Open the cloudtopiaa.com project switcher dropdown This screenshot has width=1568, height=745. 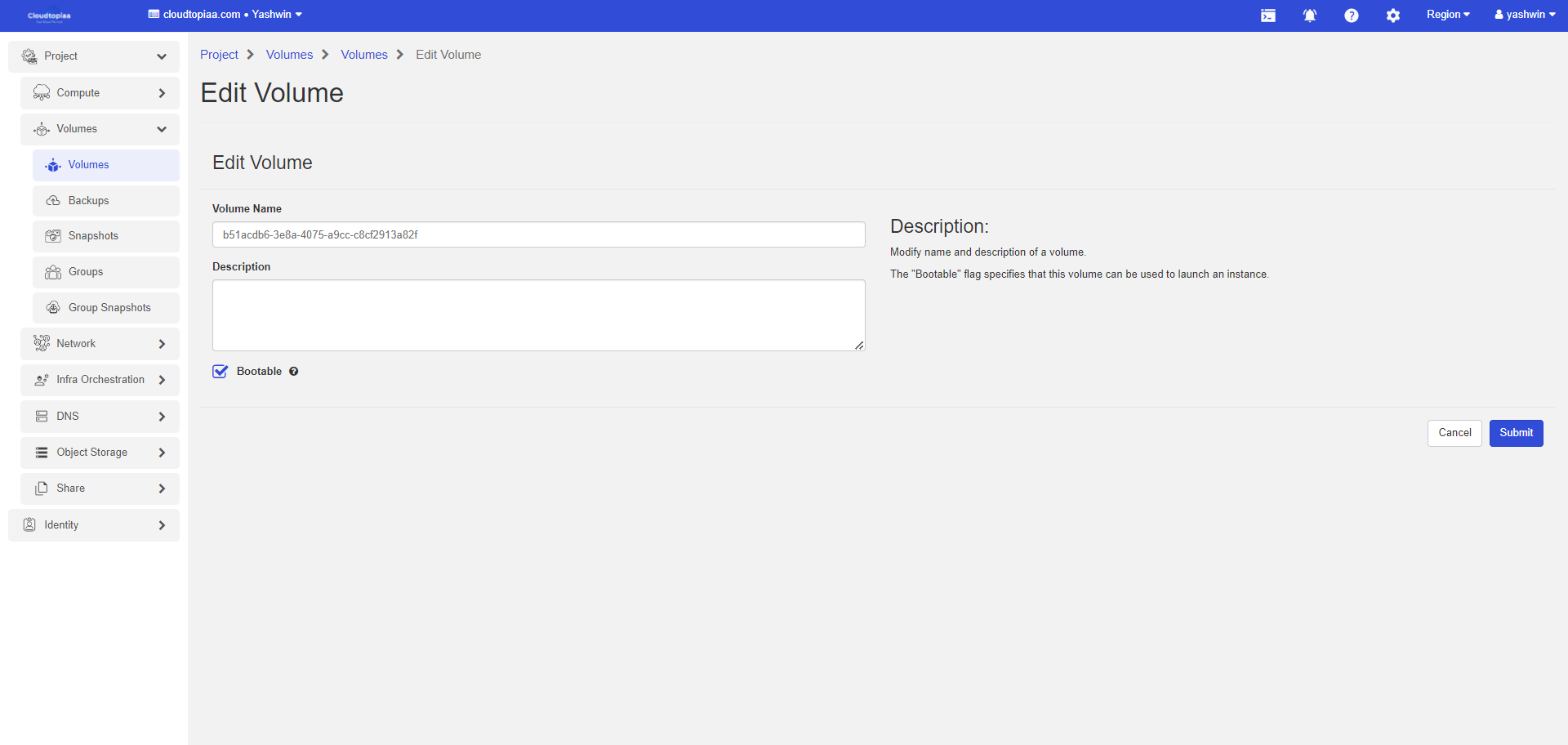tap(225, 15)
